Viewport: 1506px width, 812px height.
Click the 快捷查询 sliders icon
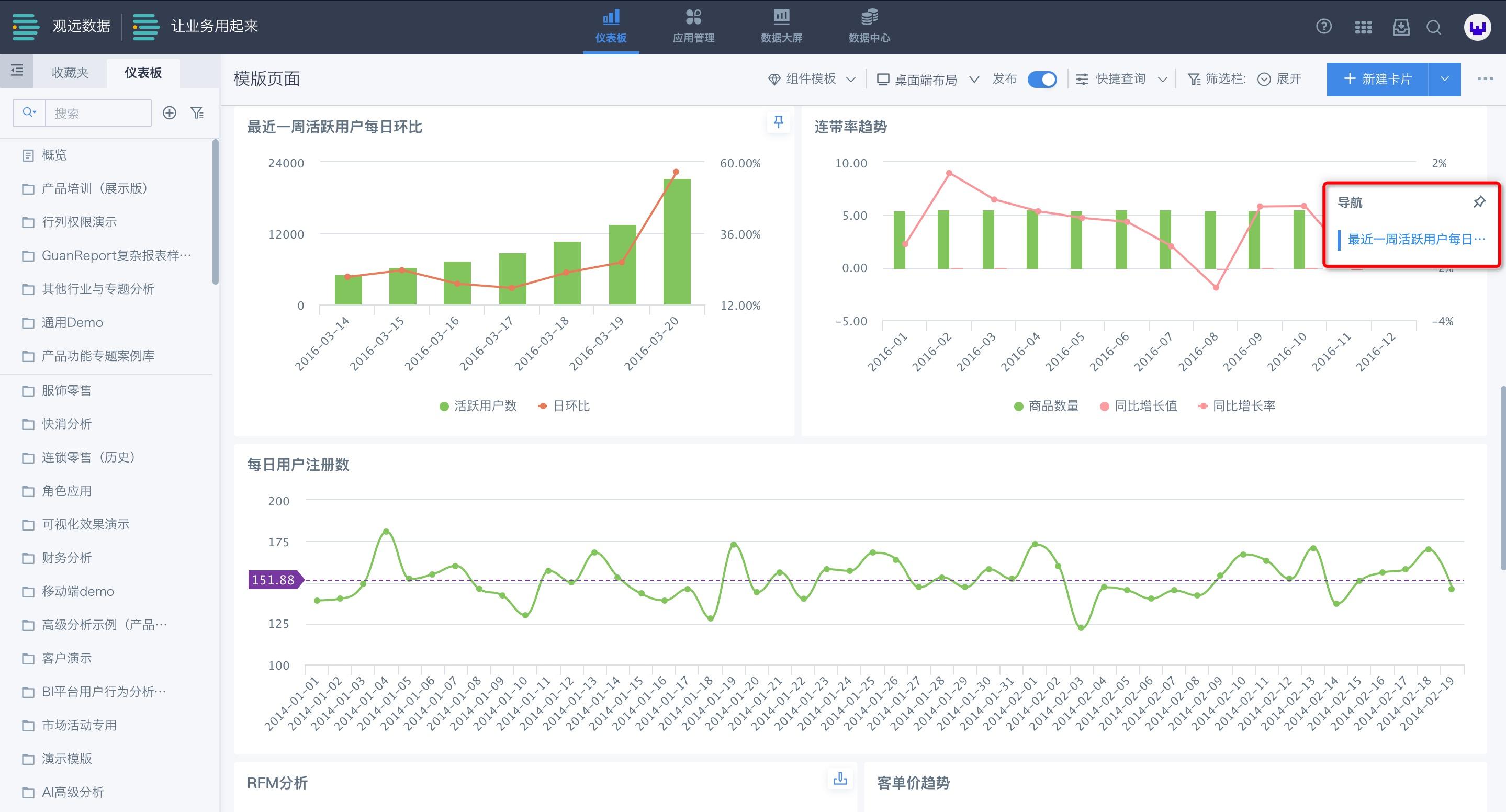[1082, 80]
